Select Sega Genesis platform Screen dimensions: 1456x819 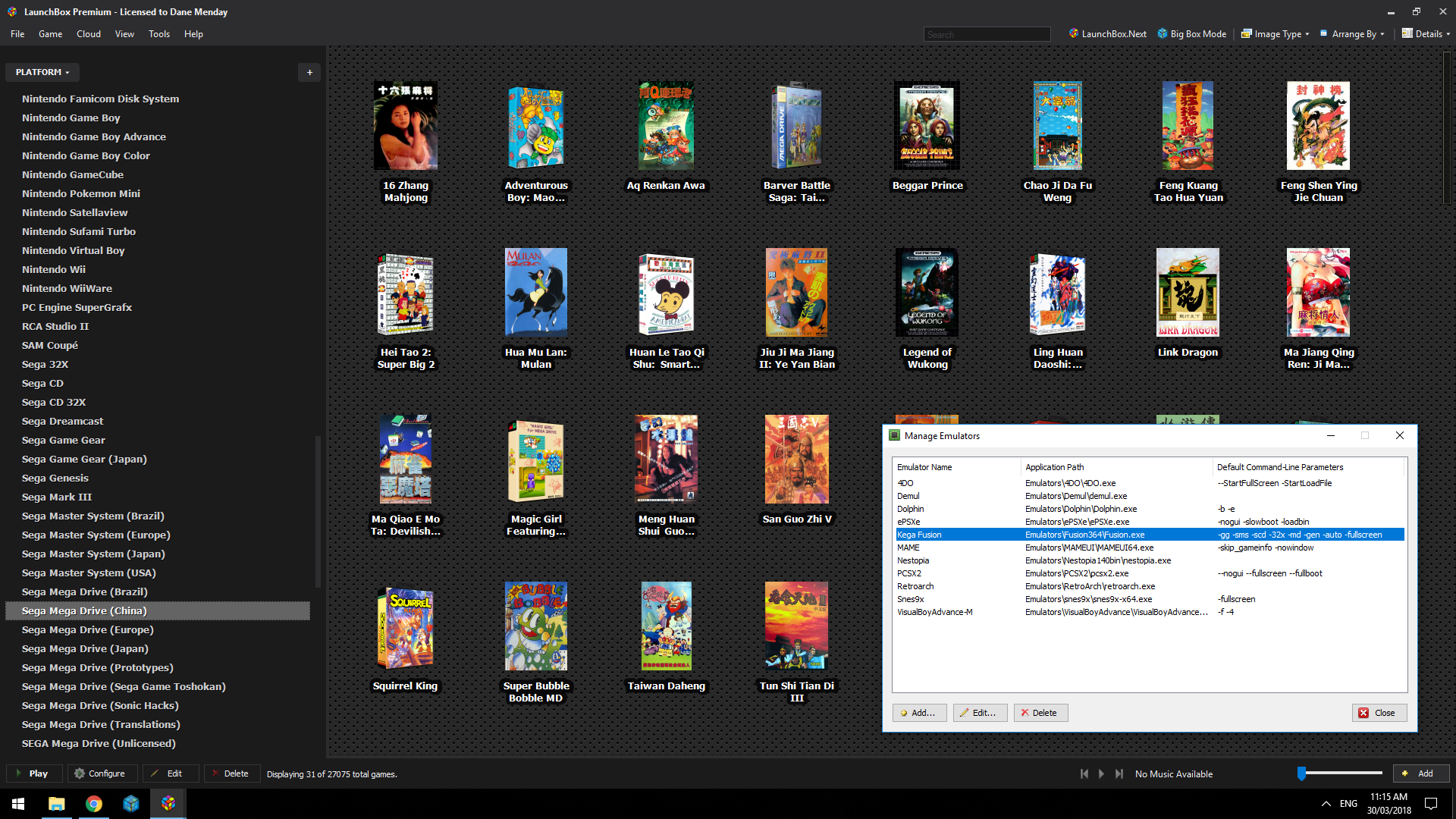click(x=158, y=478)
